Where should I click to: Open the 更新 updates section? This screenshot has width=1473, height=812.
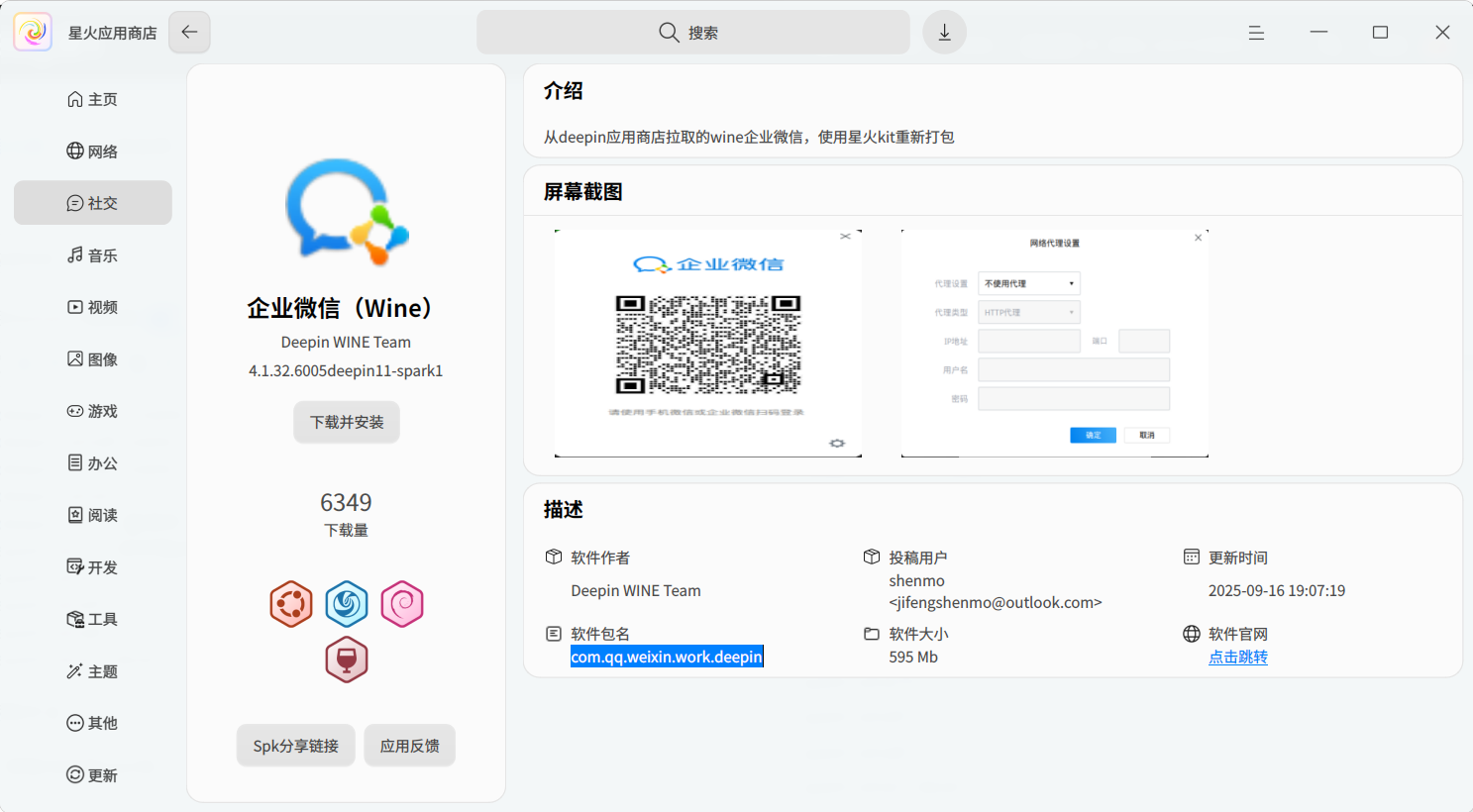click(93, 774)
